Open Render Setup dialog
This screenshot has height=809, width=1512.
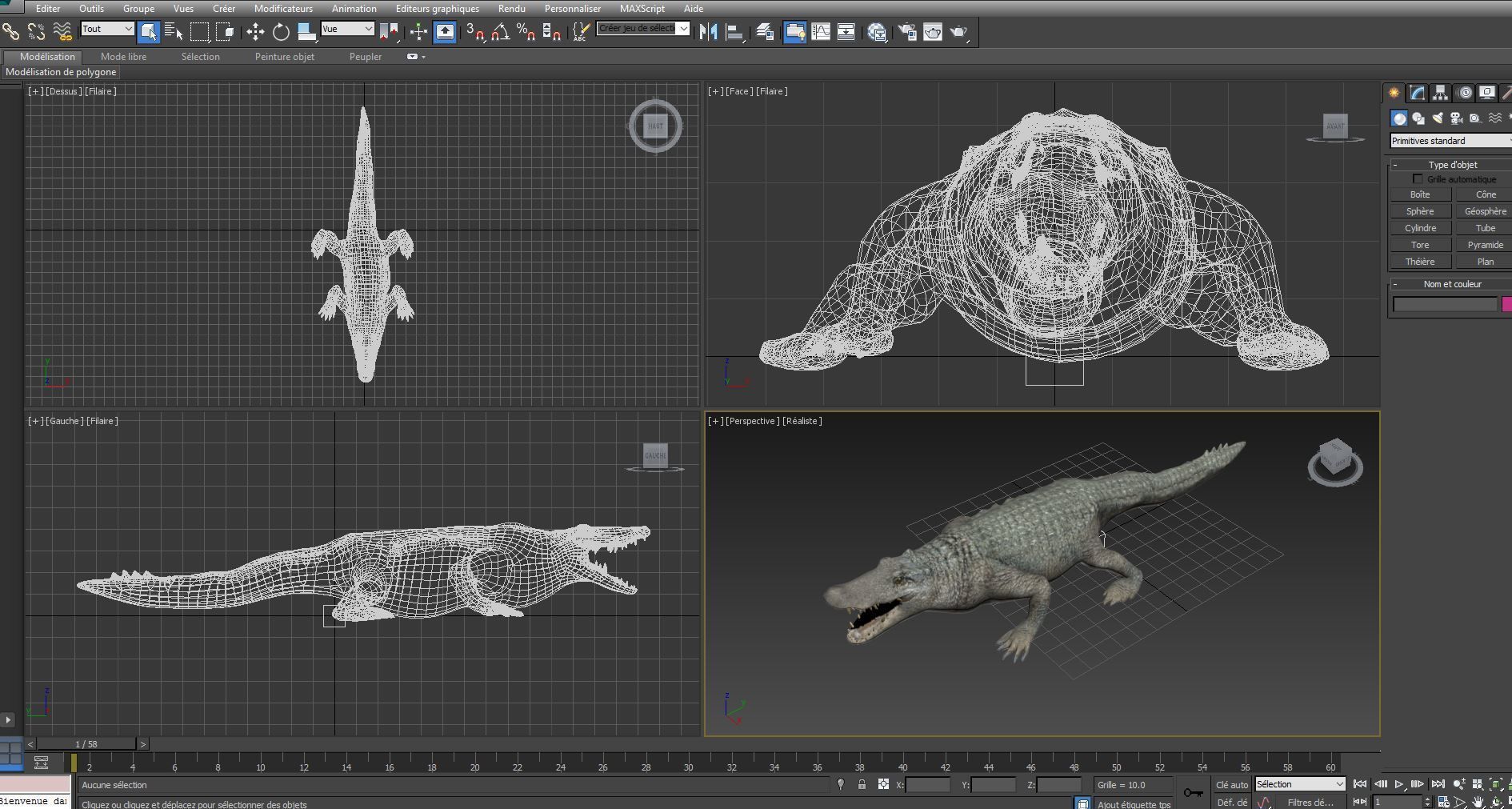pyautogui.click(x=907, y=32)
